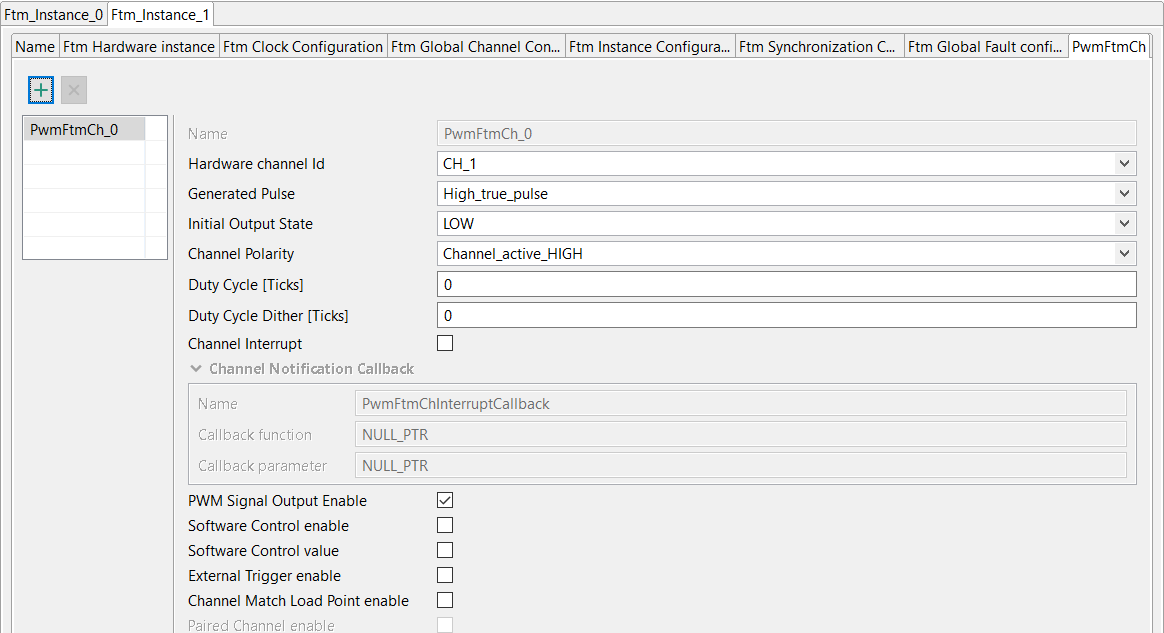Switch to the Ftm Hardware instance tab
1164x633 pixels.
(138, 46)
